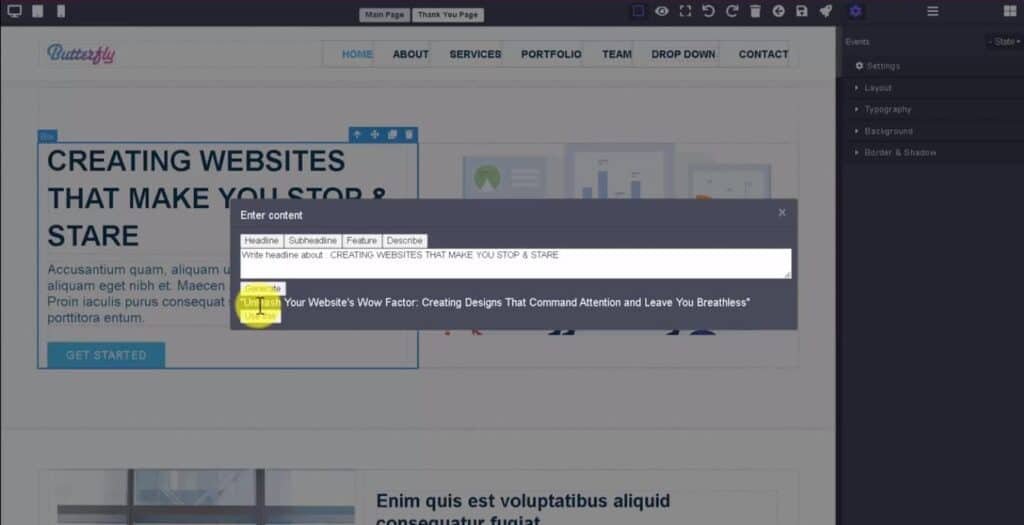Click move handle on selected box

(x=375, y=135)
